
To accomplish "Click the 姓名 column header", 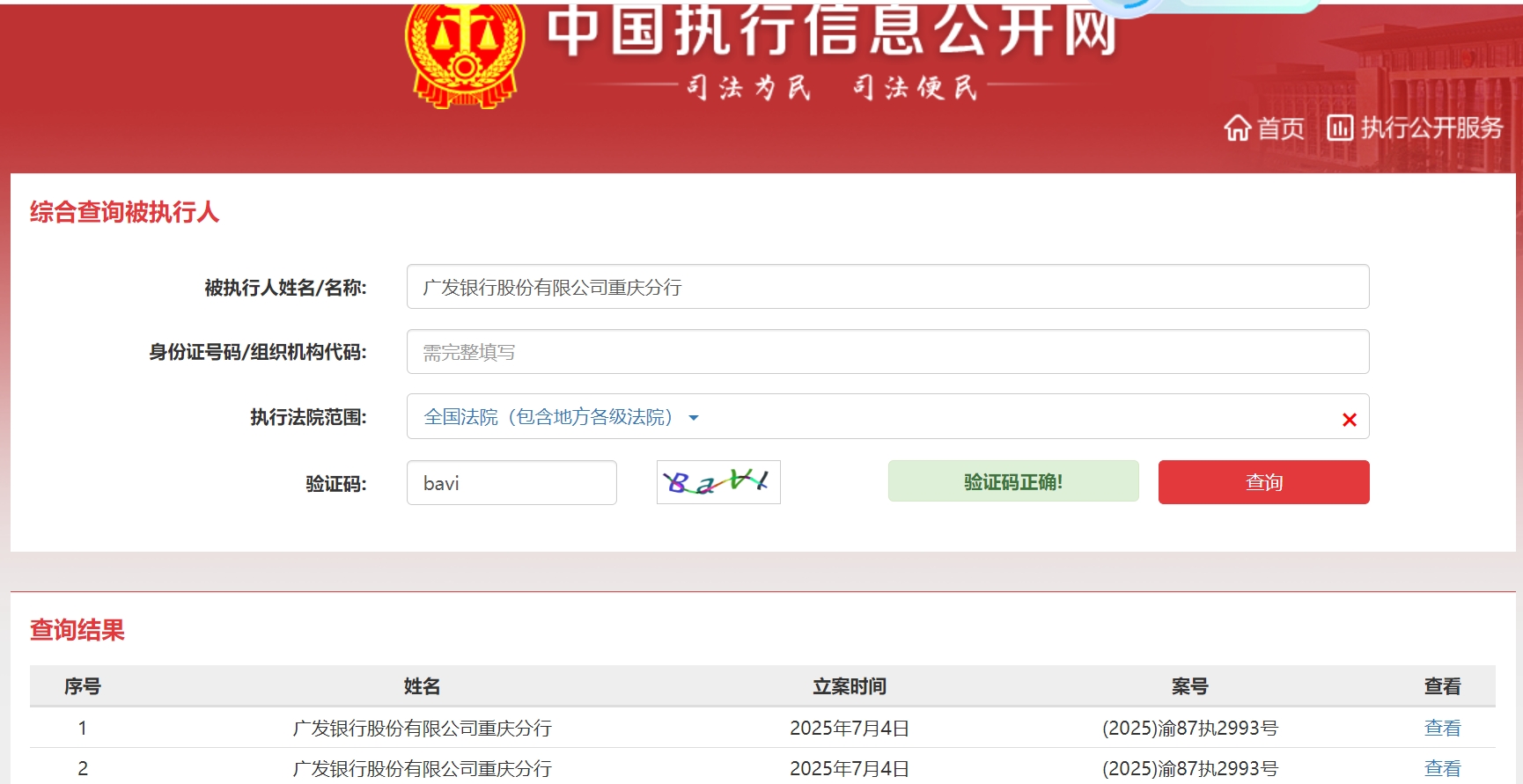I will coord(422,686).
